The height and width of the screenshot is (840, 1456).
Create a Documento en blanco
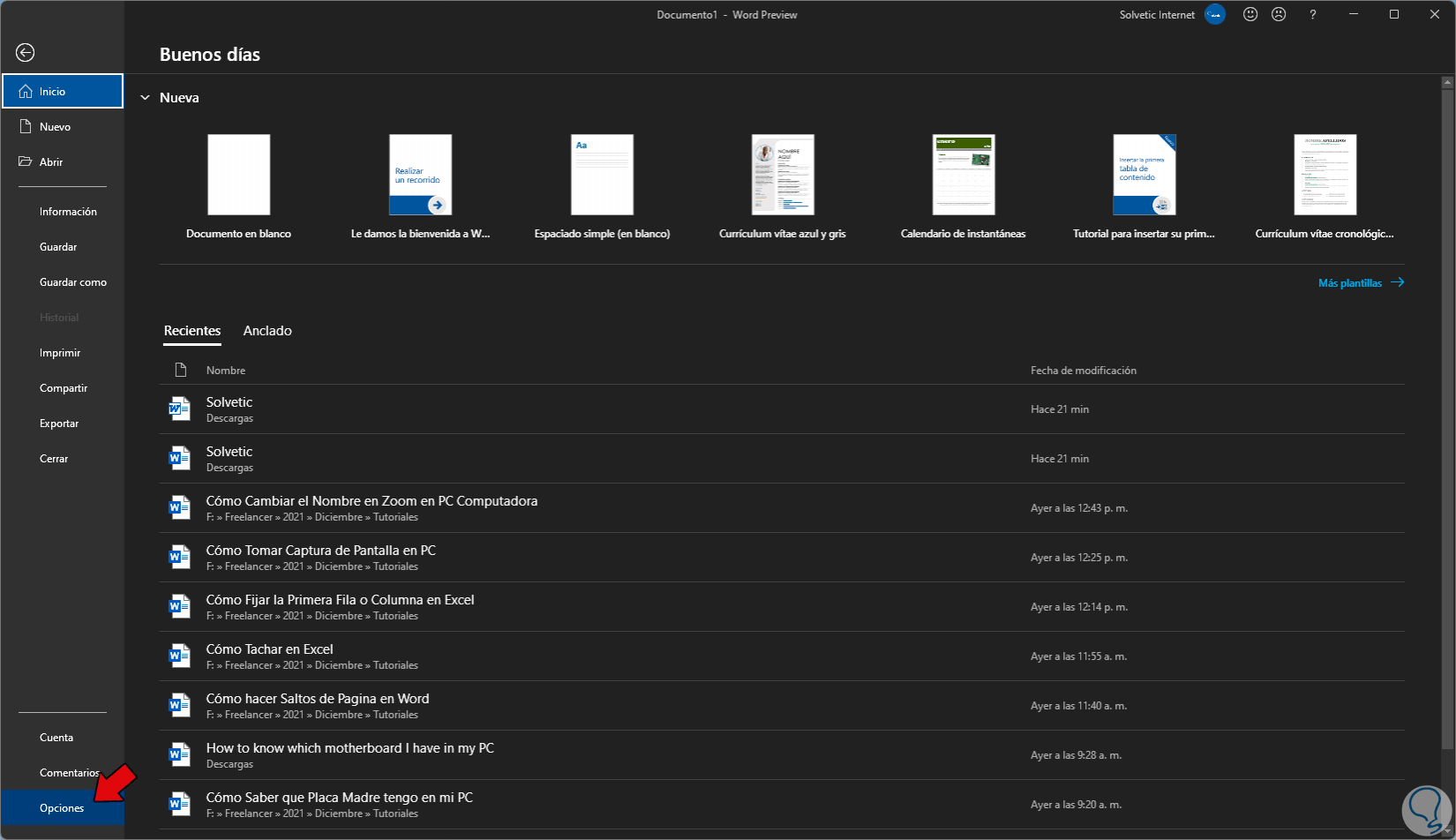238,187
